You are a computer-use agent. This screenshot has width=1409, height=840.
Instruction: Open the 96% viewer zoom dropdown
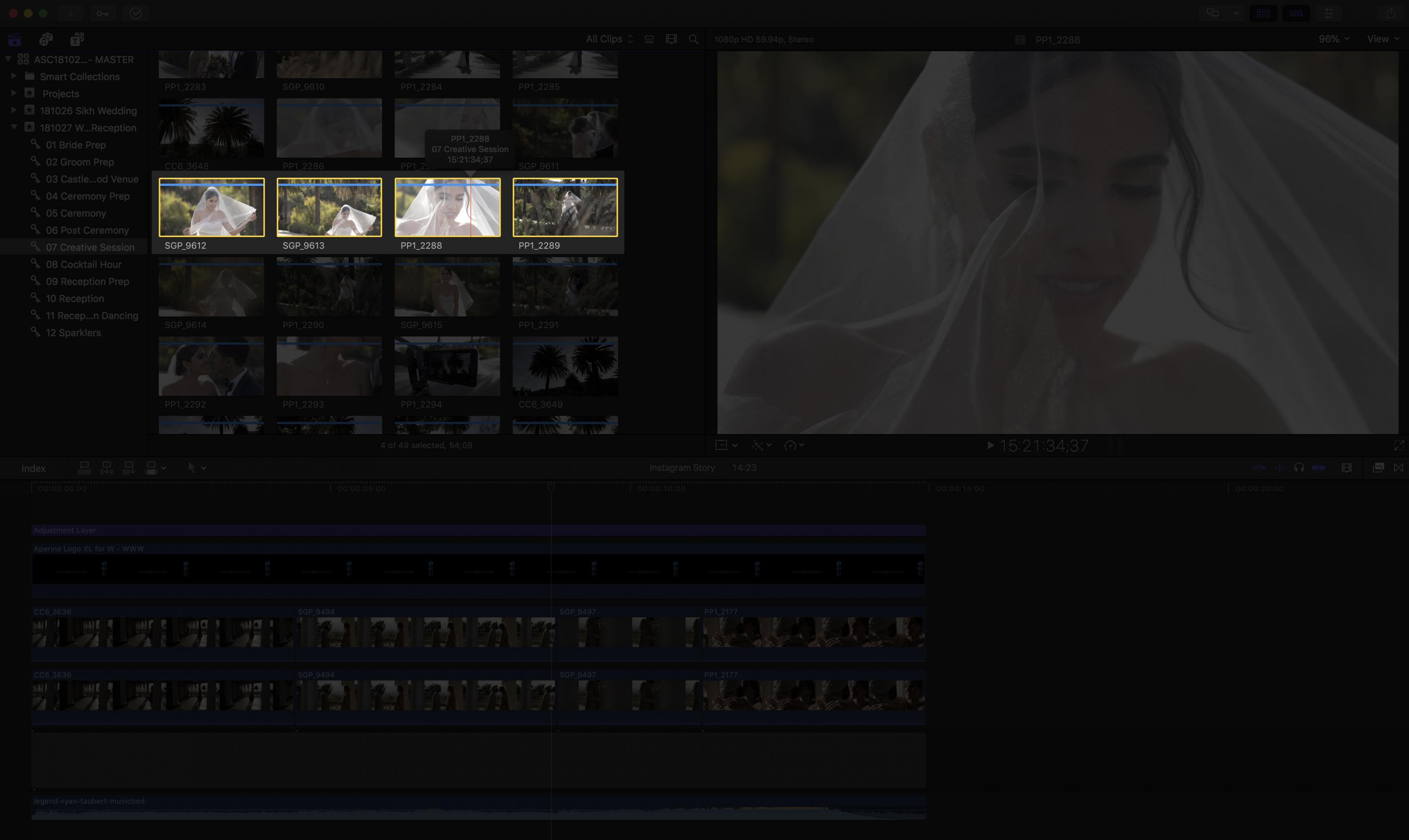(x=1334, y=39)
